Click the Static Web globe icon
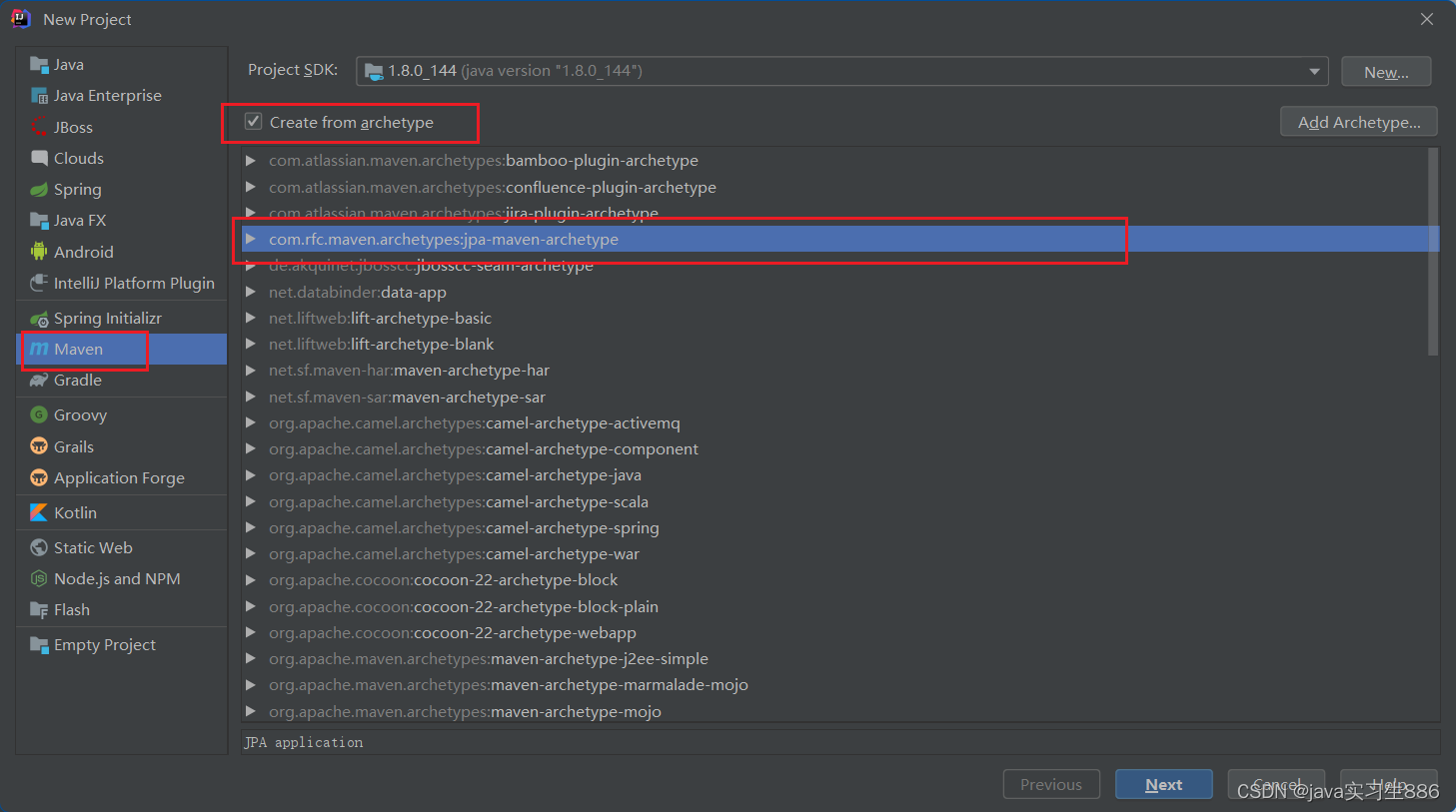The width and height of the screenshot is (1456, 812). (x=39, y=547)
